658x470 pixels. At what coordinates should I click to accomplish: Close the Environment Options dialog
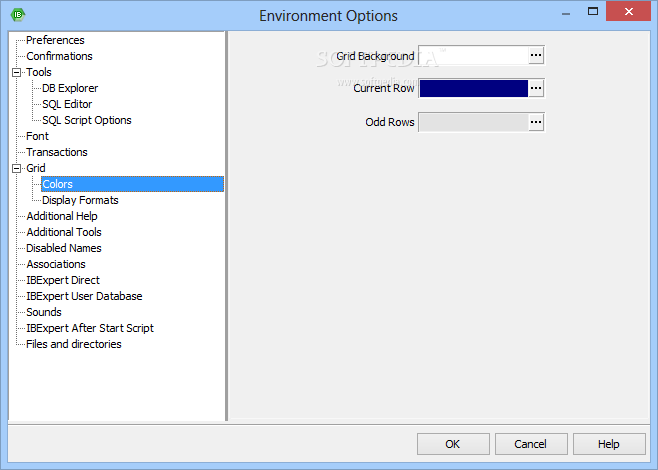tap(629, 11)
